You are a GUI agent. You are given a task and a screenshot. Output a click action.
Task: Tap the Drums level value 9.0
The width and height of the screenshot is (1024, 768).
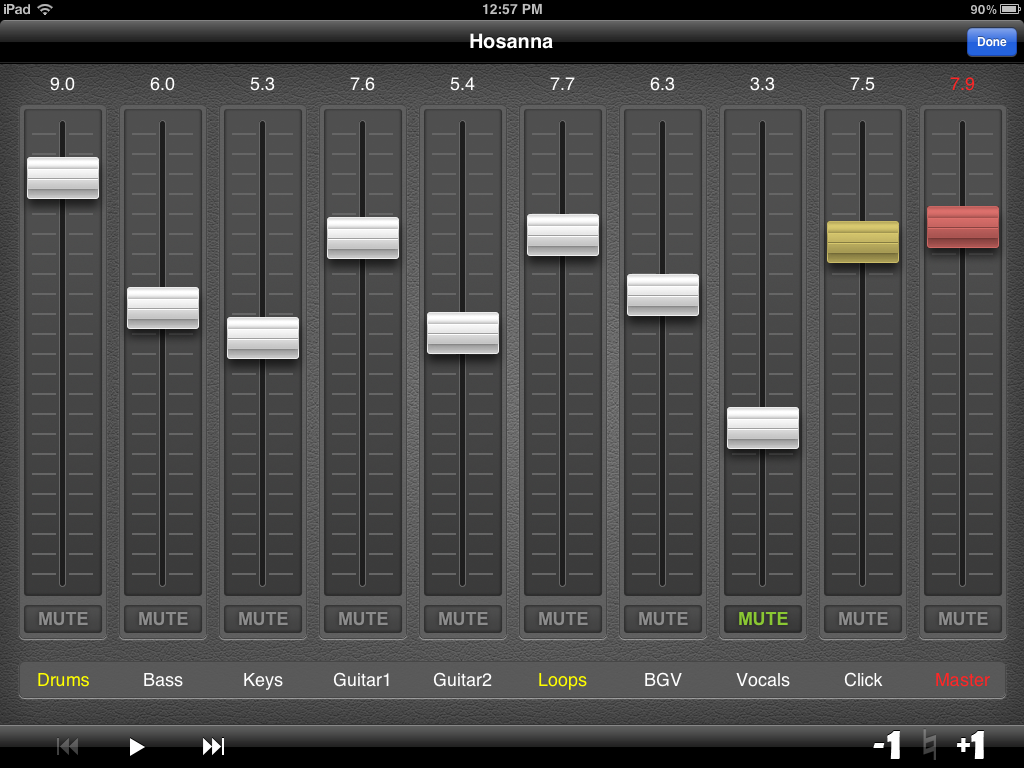pyautogui.click(x=62, y=84)
